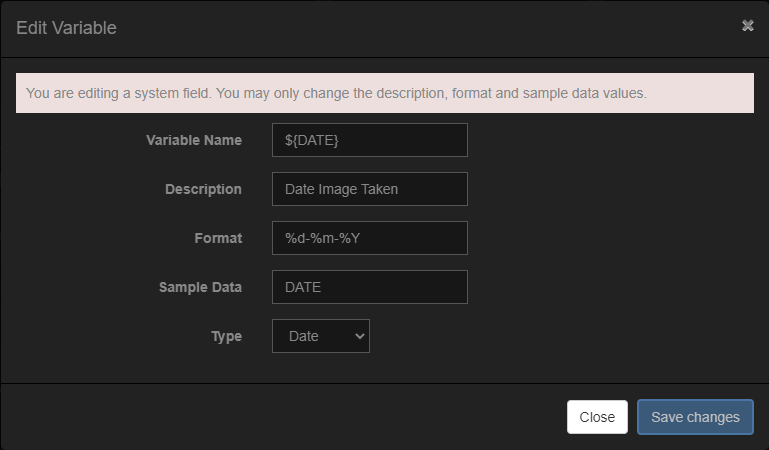Click the Format field showing %d-%m-%Y

[370, 238]
